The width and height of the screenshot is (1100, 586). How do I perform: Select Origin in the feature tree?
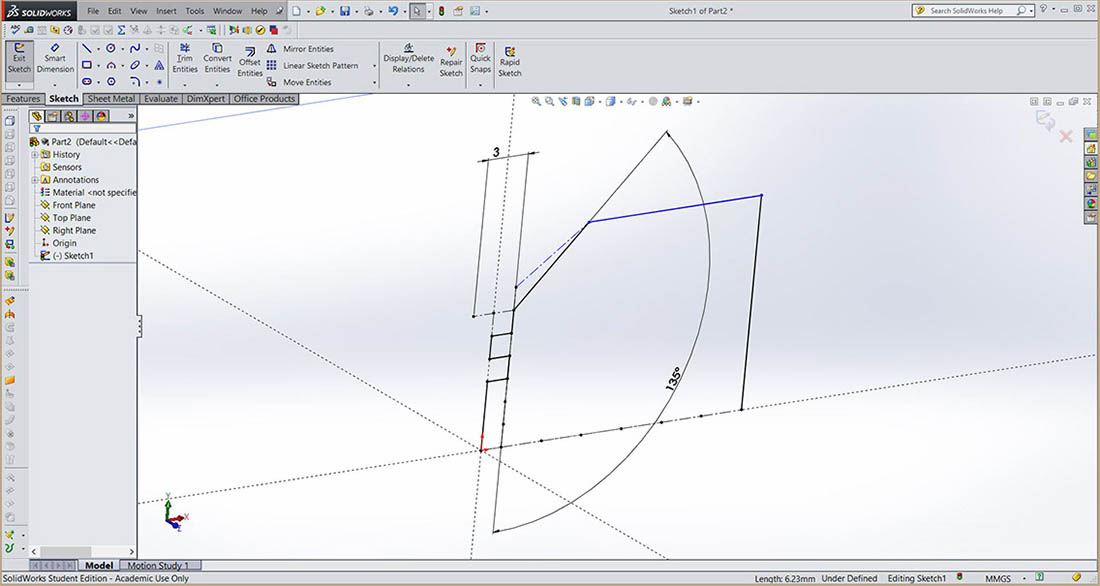click(x=58, y=243)
